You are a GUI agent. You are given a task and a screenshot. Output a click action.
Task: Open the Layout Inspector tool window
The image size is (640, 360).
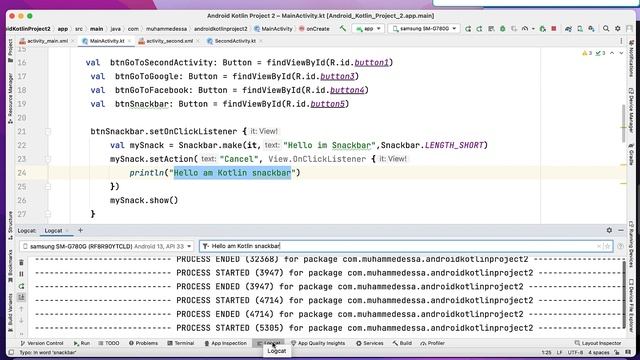(598, 343)
